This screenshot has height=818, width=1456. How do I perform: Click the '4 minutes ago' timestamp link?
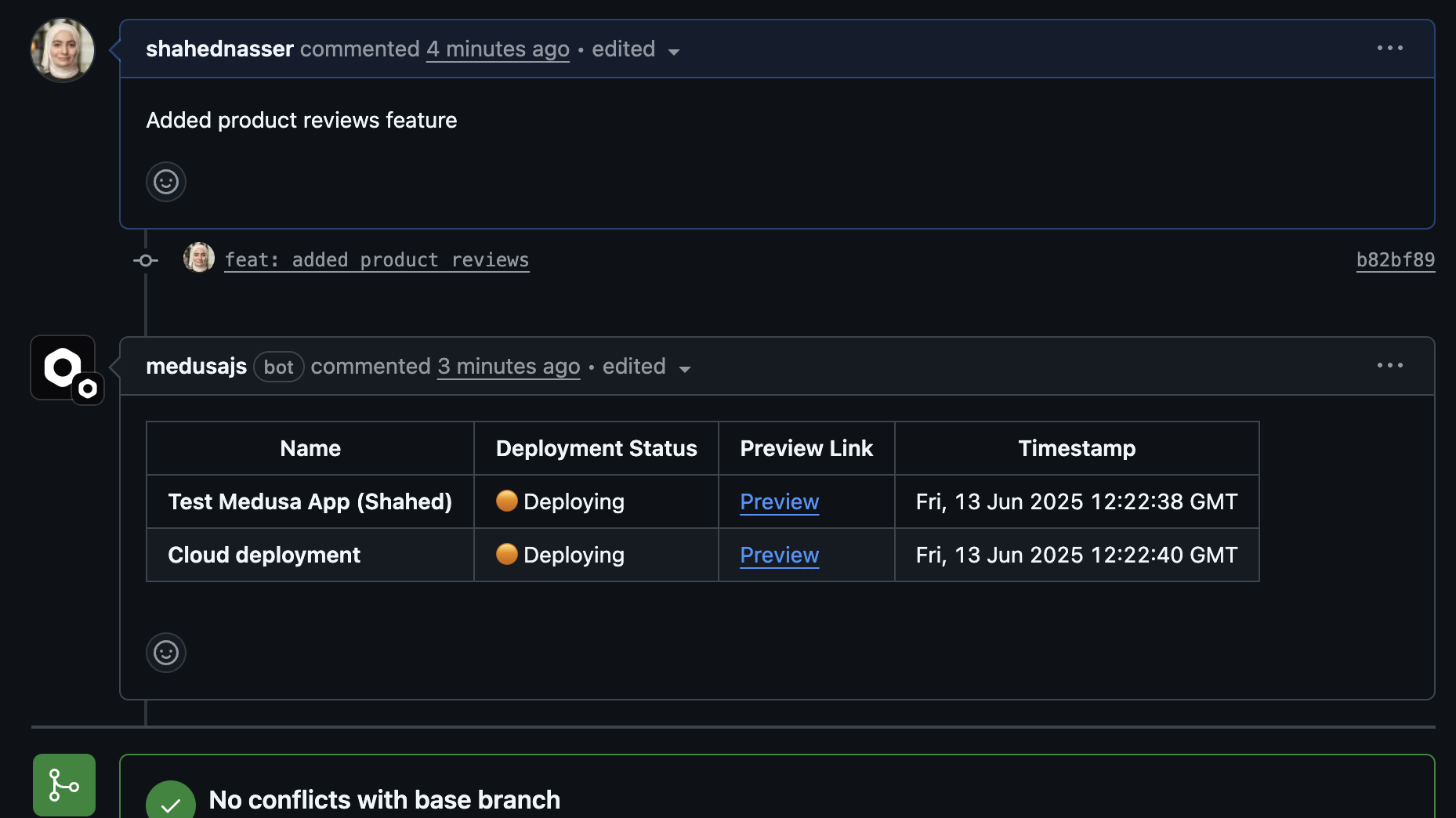(497, 49)
